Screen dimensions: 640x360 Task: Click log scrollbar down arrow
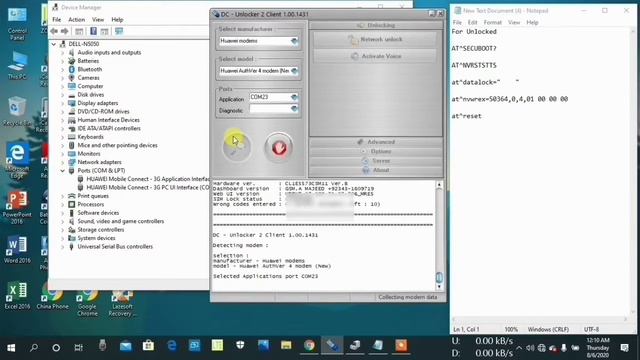439,287
